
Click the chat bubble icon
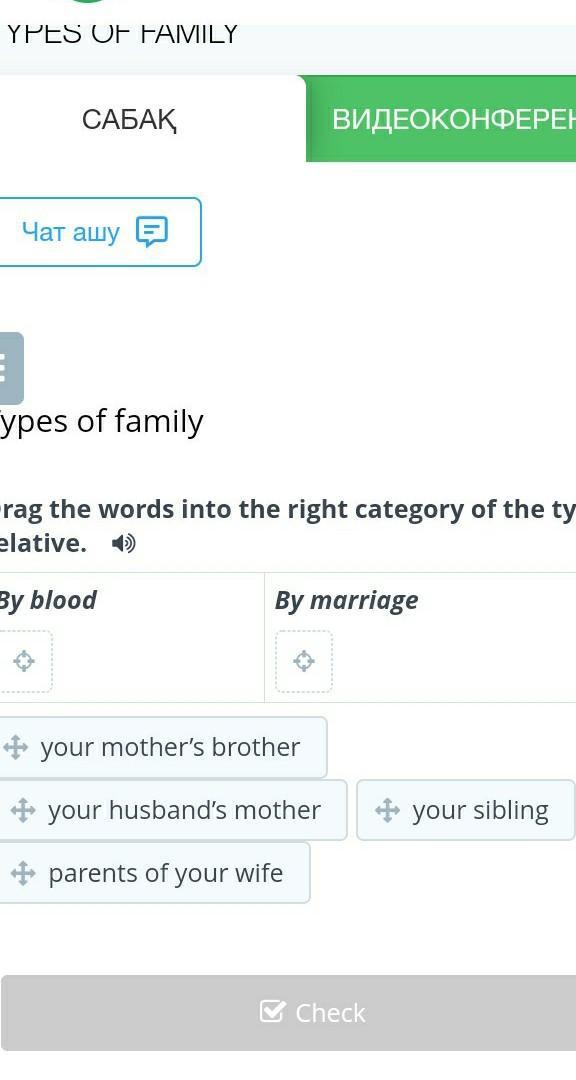(152, 232)
